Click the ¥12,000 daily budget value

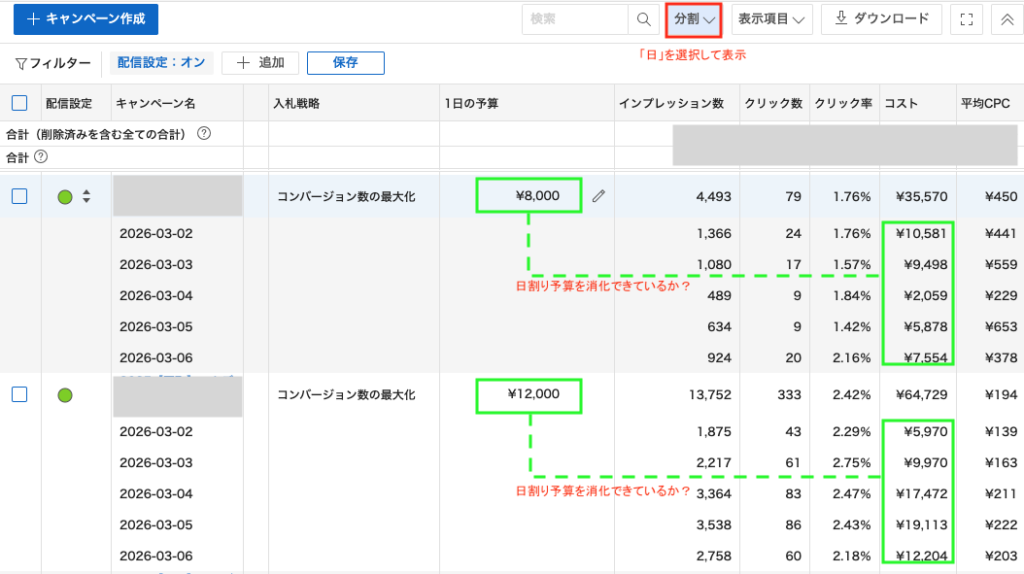point(534,394)
